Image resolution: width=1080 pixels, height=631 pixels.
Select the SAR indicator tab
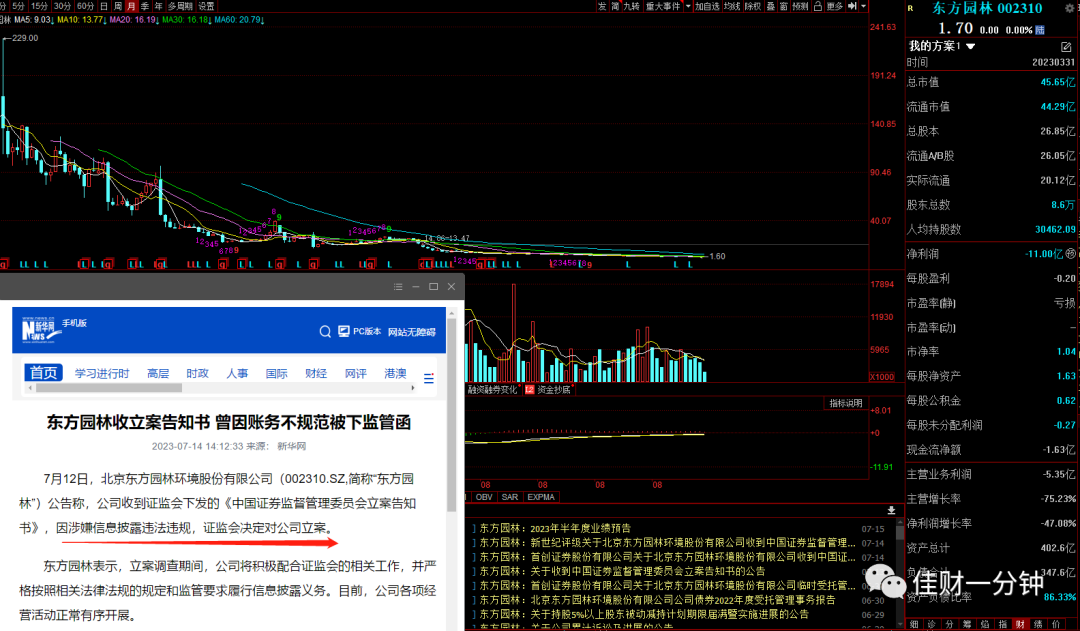510,497
